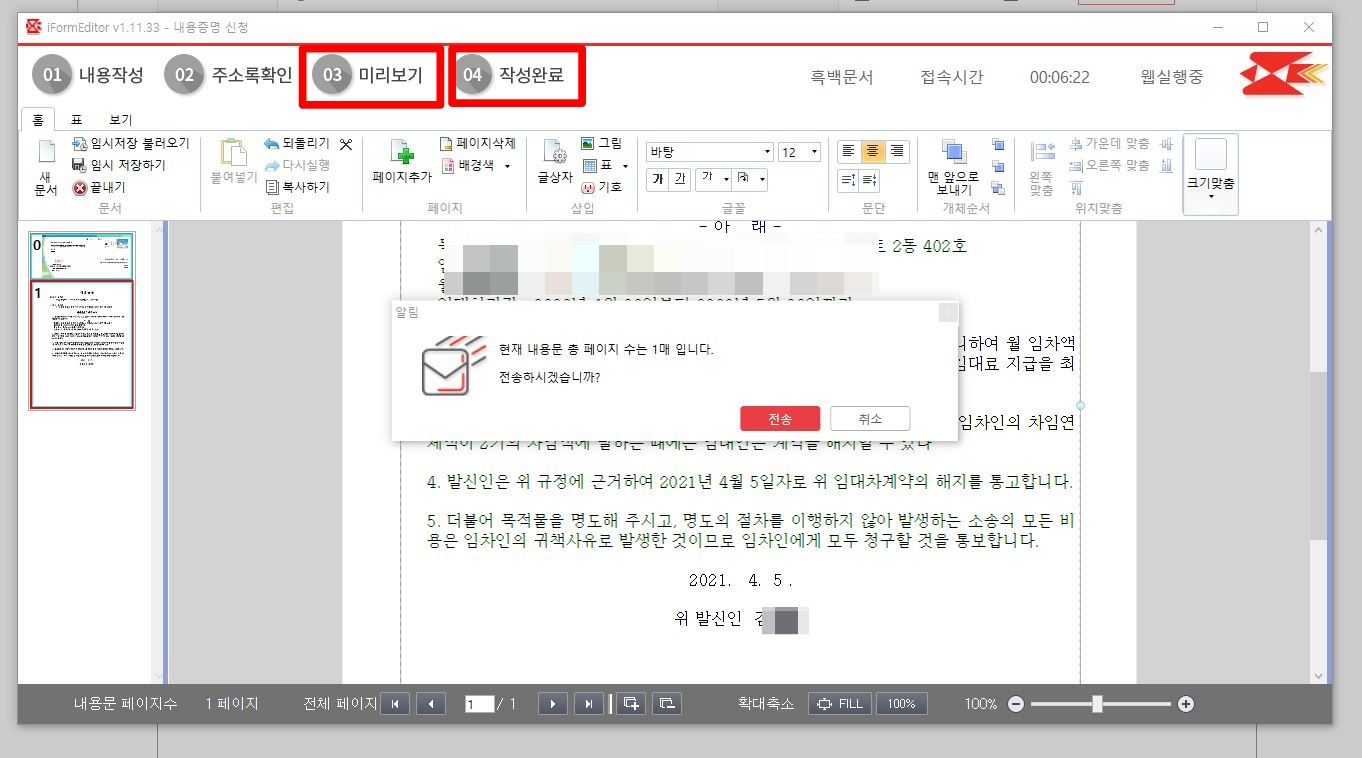Click the FILL zoom button

[x=840, y=704]
